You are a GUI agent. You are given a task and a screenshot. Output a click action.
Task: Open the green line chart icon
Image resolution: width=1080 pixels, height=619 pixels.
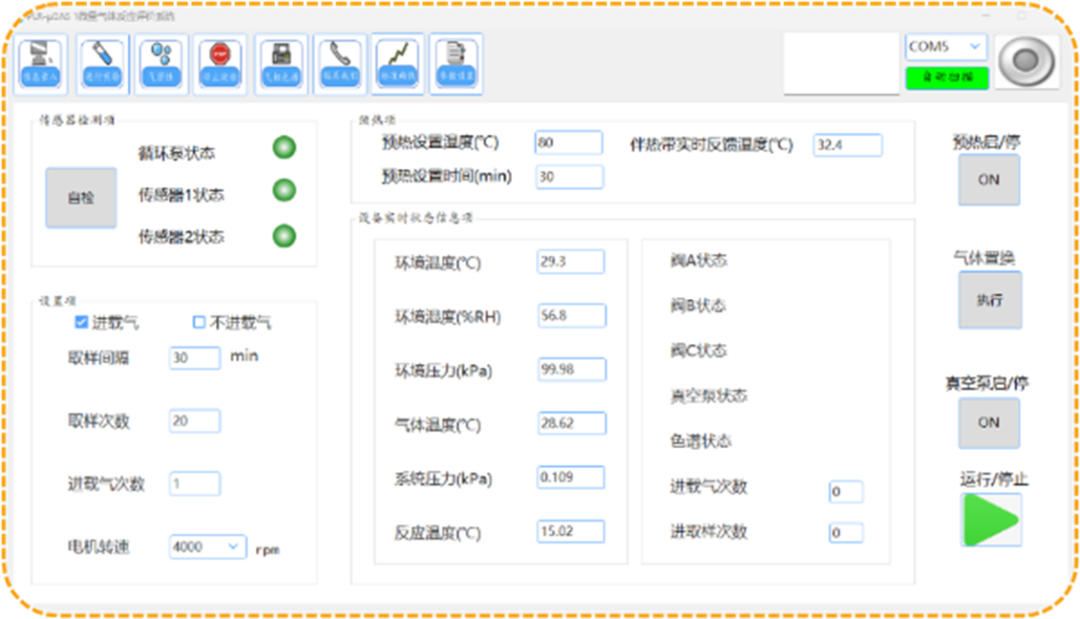pyautogui.click(x=398, y=64)
